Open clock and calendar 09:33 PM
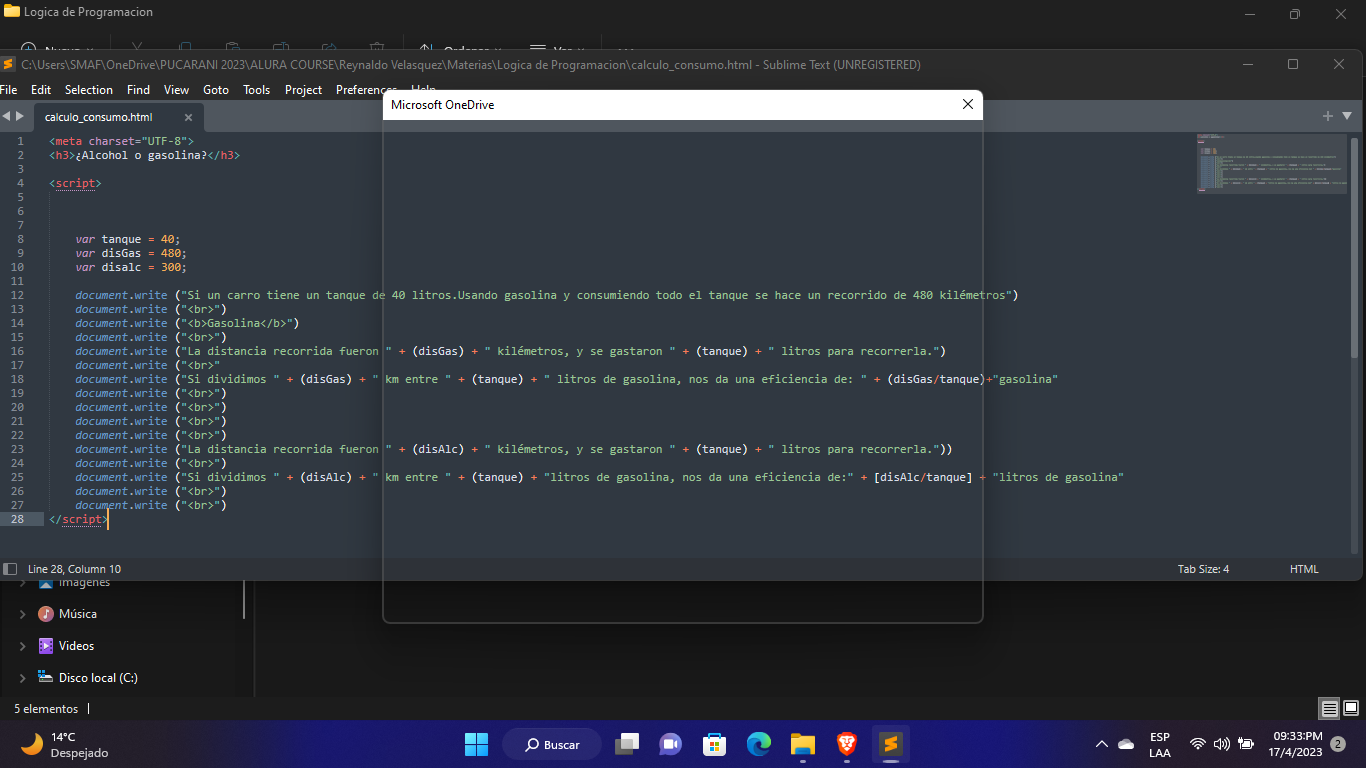 (1297, 744)
